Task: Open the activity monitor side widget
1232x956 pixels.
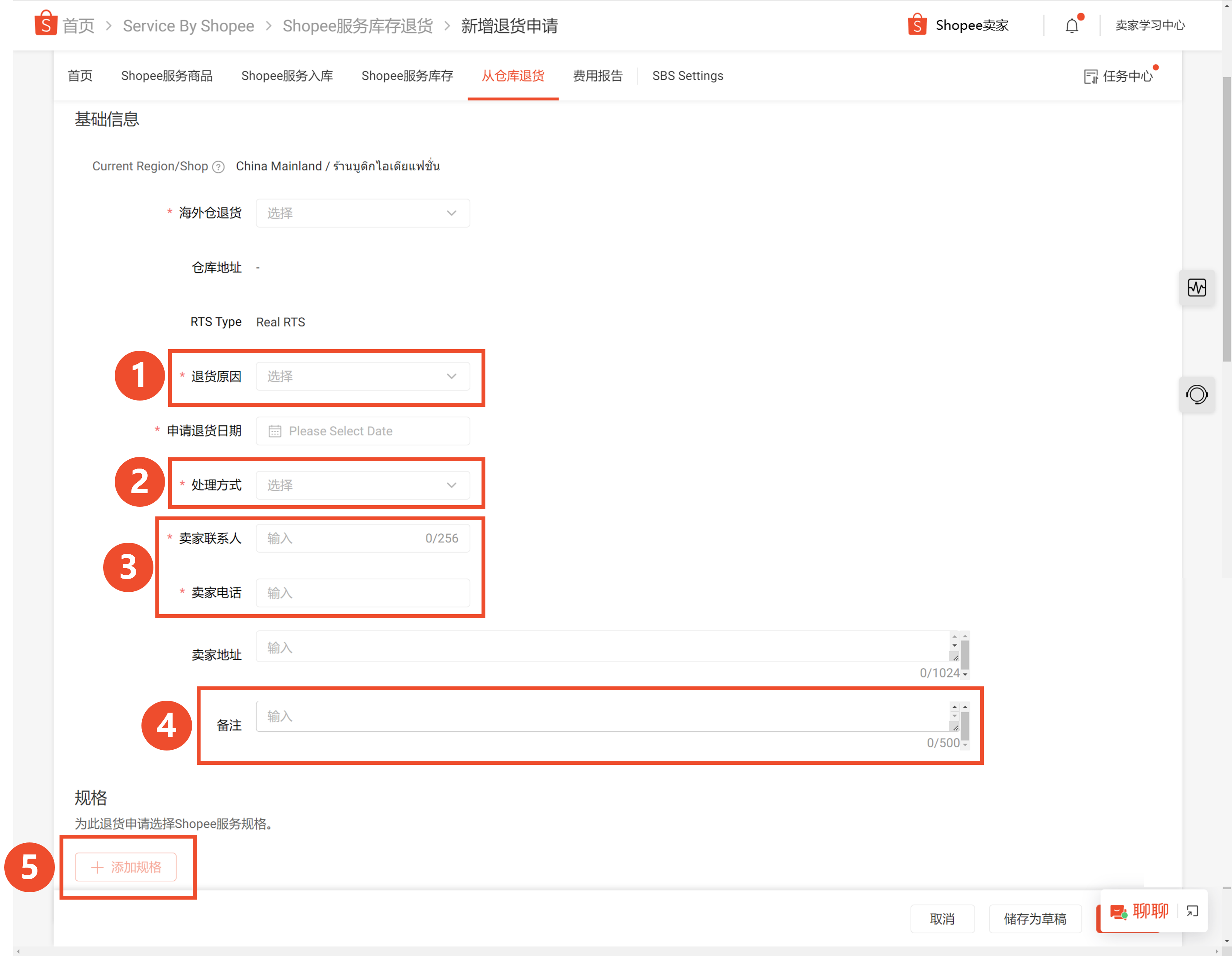Action: [x=1196, y=287]
